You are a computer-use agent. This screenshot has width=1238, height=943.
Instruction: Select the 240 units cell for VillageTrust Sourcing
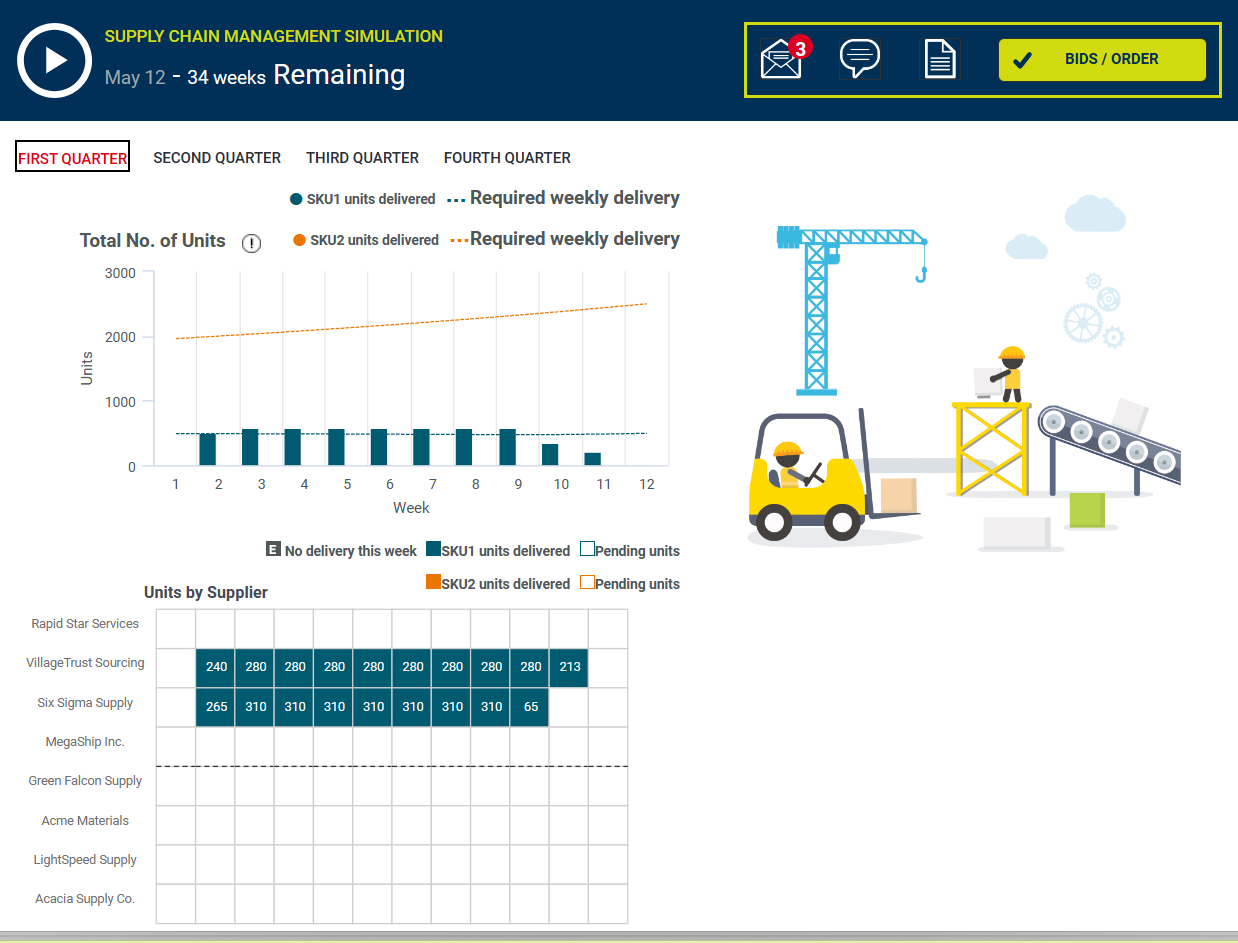(x=215, y=667)
